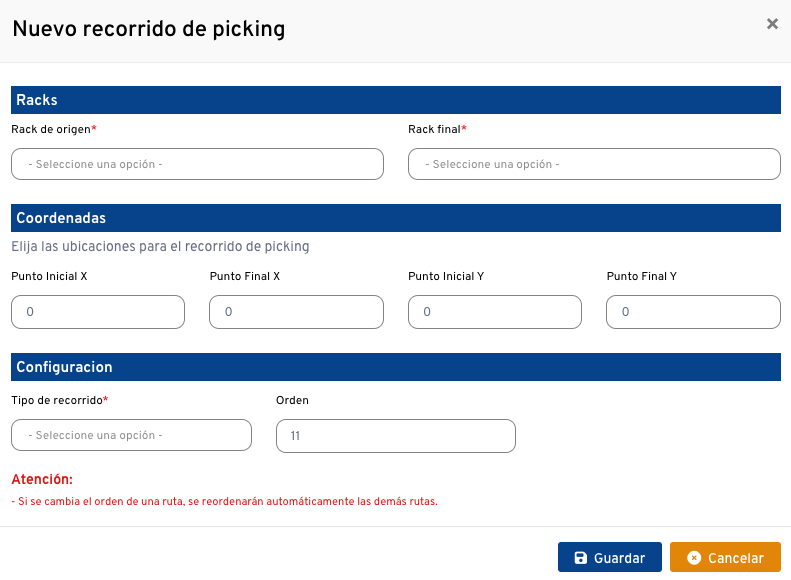The height and width of the screenshot is (580, 791).
Task: Open the Rack de origen dropdown
Action: (197, 164)
